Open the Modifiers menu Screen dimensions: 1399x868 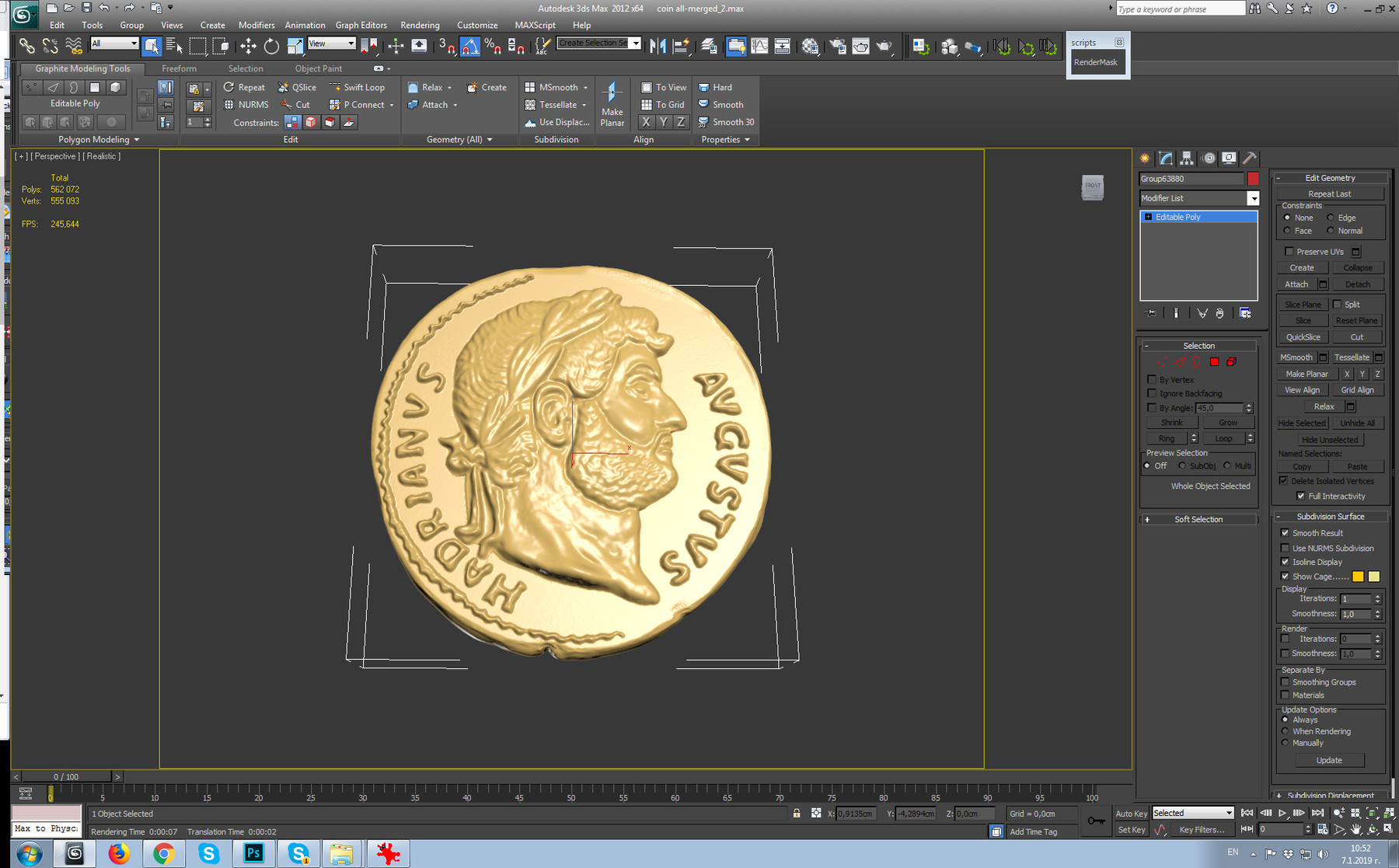[x=256, y=24]
